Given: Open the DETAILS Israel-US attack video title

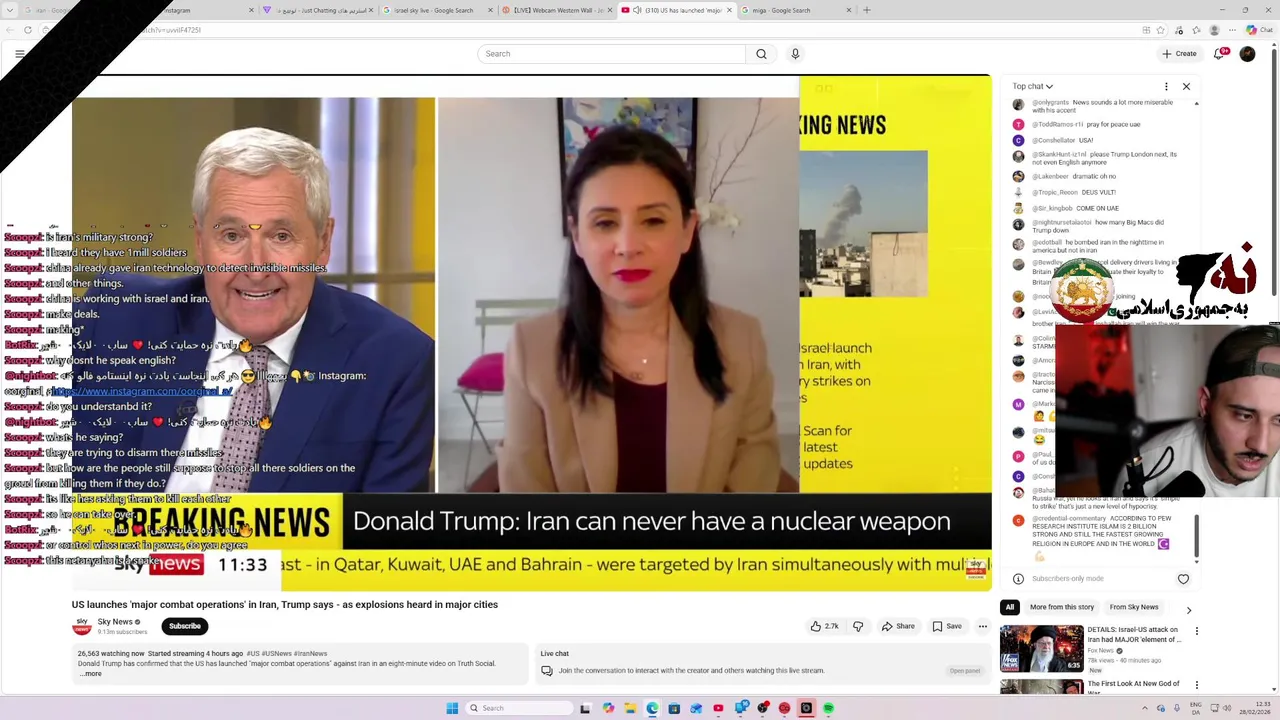Looking at the screenshot, I should pos(1134,635).
